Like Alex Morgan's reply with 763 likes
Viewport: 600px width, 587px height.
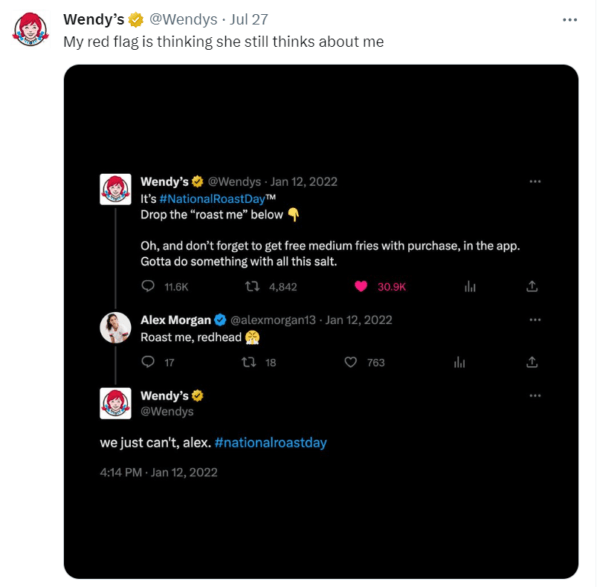click(351, 362)
